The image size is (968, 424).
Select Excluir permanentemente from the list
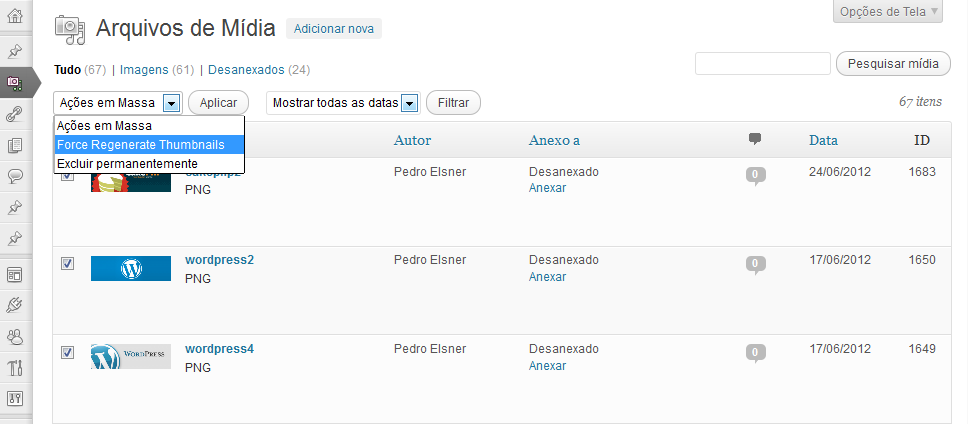127,163
